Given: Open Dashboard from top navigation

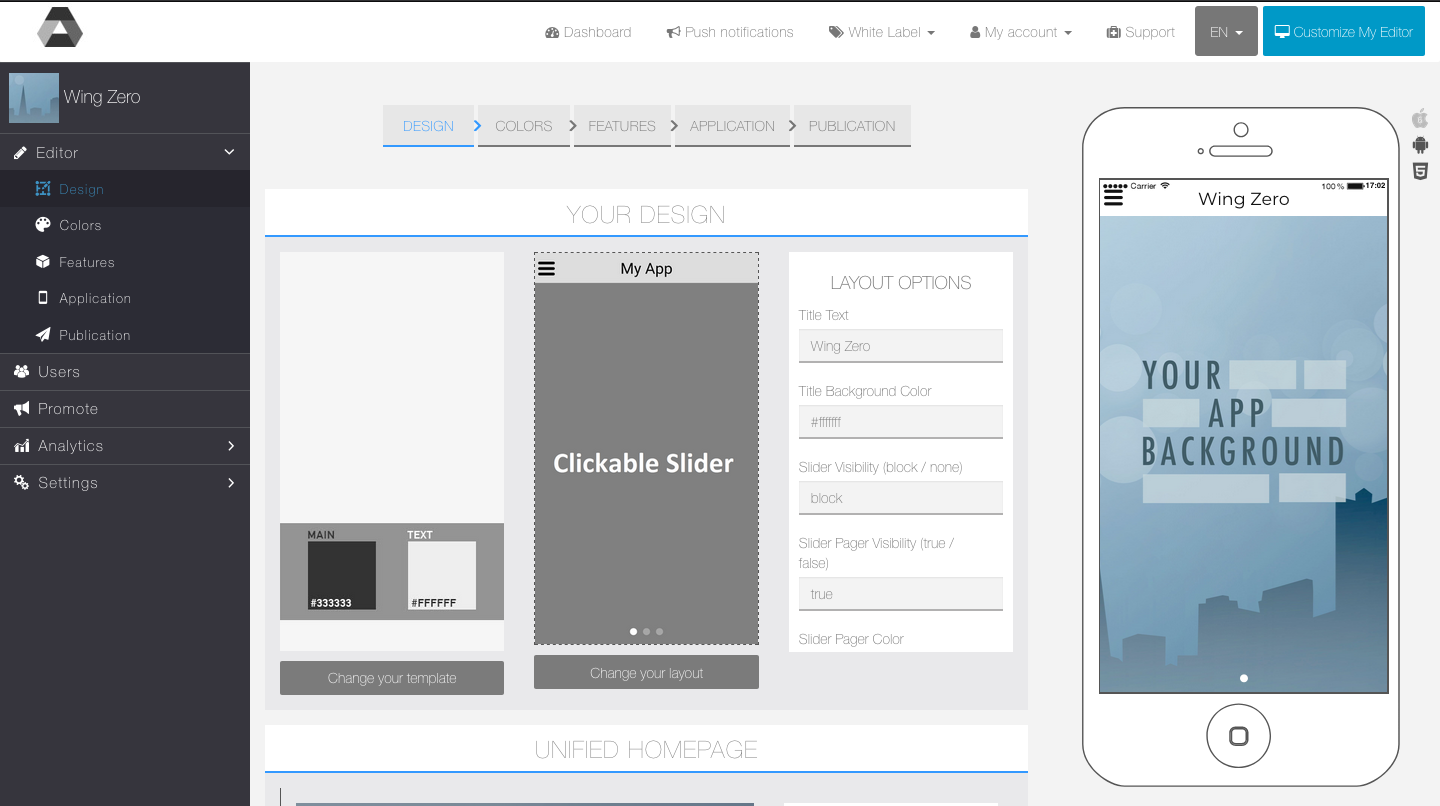Looking at the screenshot, I should point(588,32).
